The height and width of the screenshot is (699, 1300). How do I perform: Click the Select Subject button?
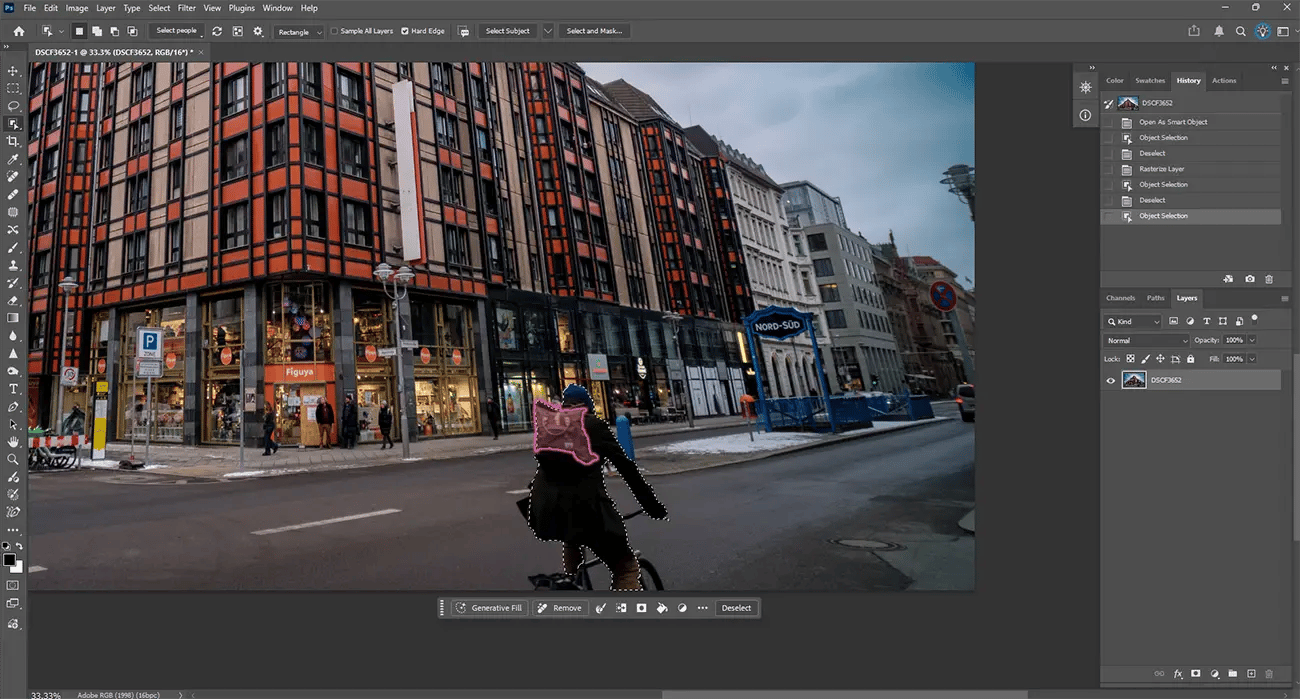508,31
